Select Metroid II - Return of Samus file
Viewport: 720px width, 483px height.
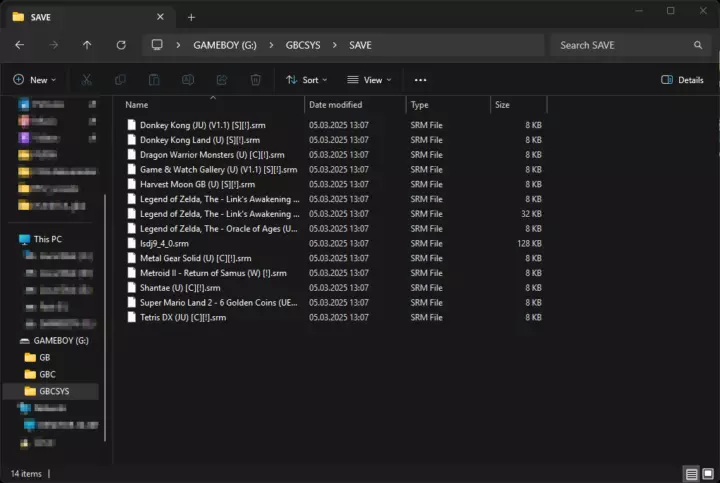335,273
